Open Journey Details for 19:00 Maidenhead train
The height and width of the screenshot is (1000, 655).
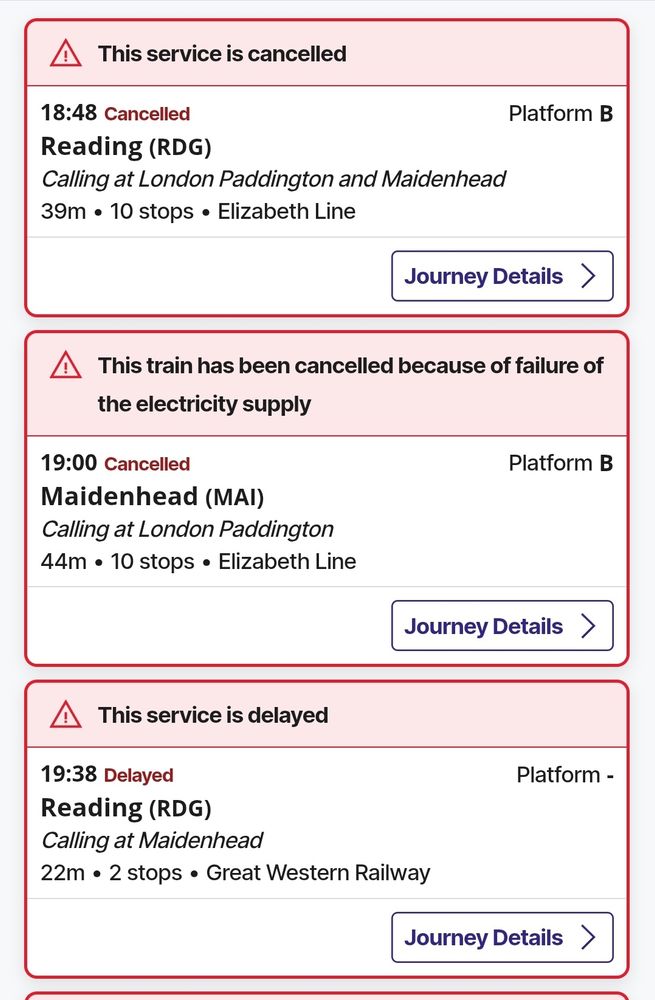pos(502,626)
